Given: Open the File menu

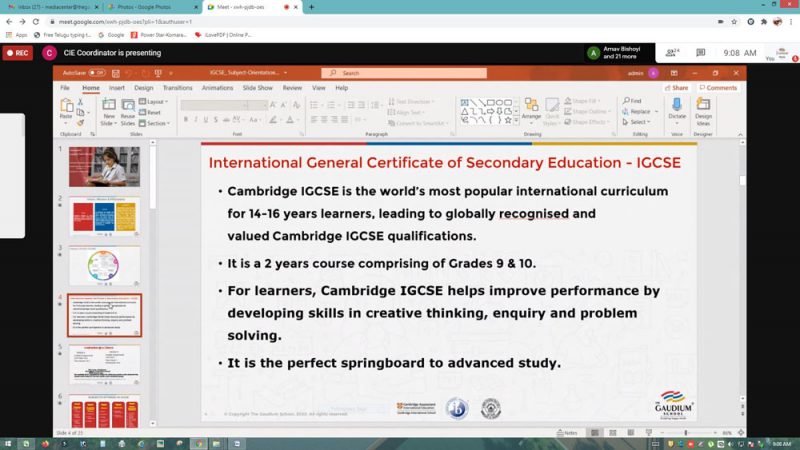Looking at the screenshot, I should click(65, 88).
